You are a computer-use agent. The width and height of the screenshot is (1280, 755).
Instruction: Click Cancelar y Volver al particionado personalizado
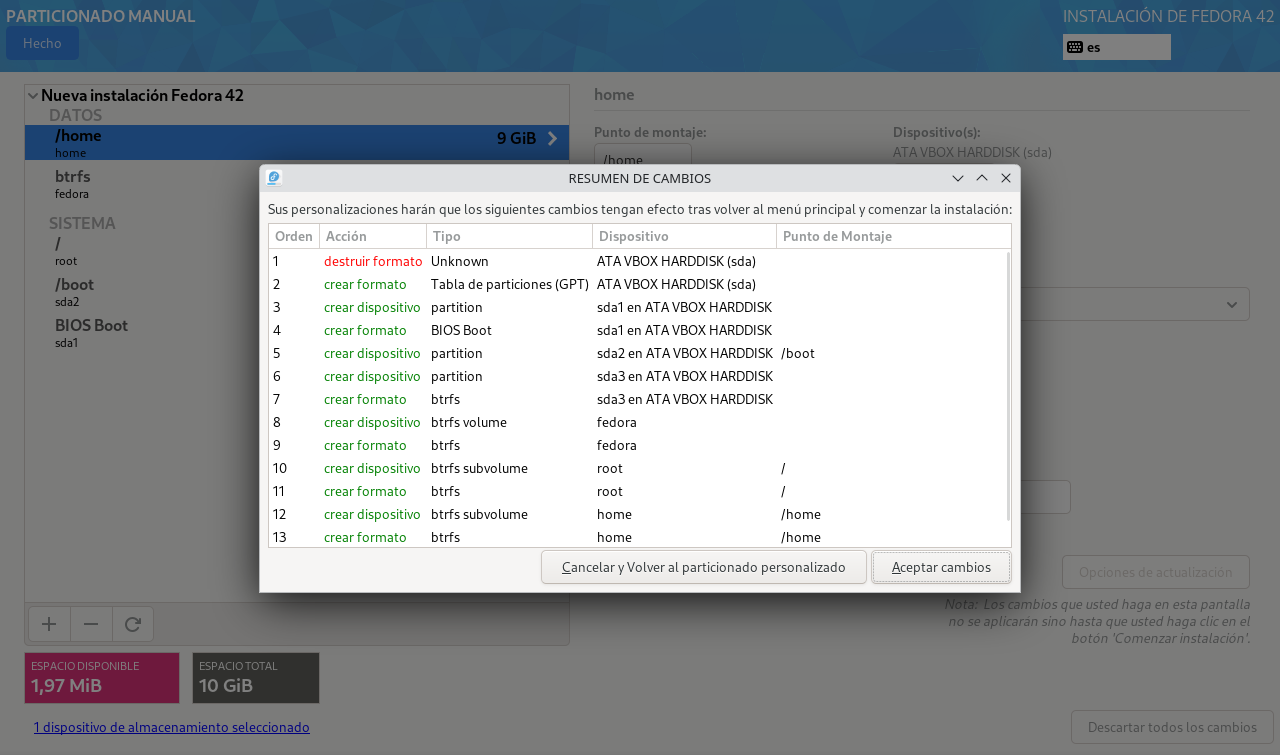[703, 567]
